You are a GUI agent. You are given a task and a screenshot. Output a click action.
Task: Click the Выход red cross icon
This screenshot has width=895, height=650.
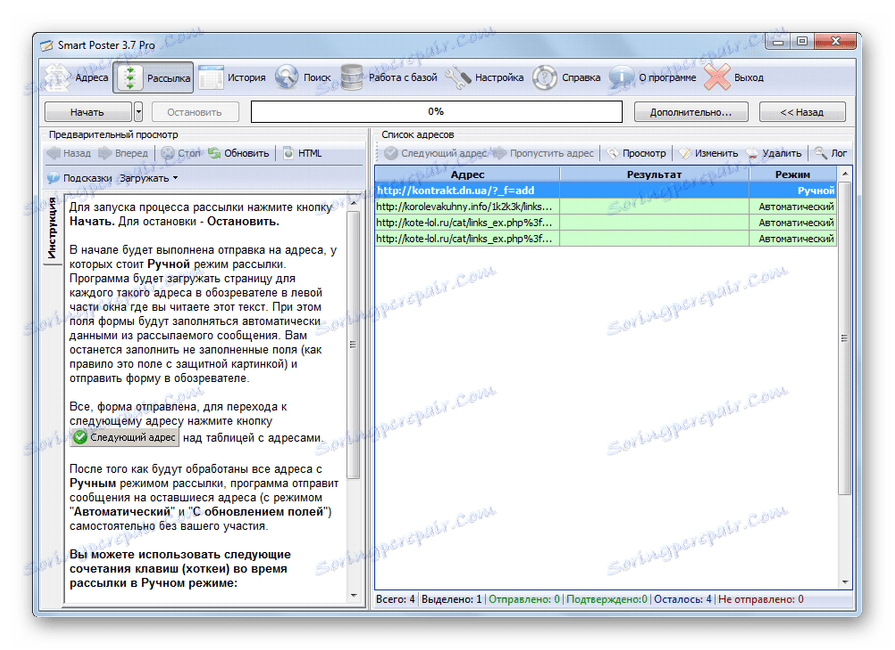point(717,77)
